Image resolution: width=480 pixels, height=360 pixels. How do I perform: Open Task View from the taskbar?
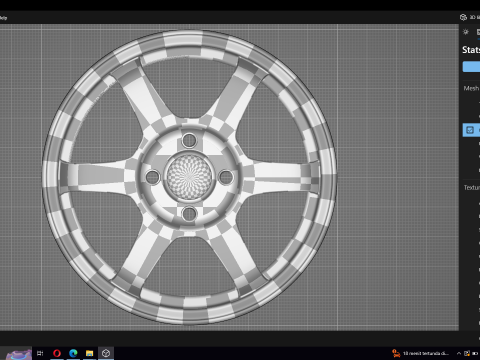[40, 353]
